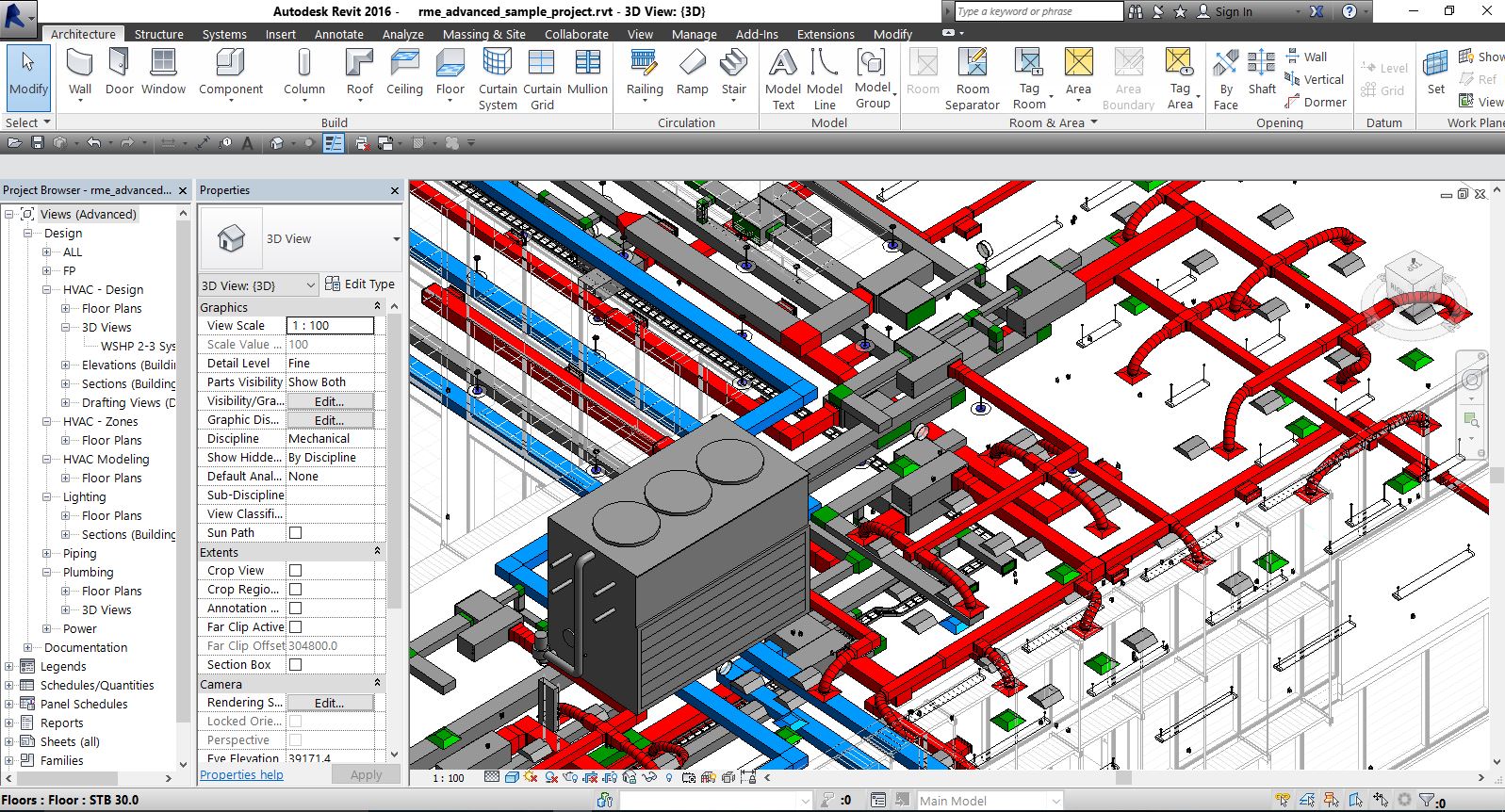Image resolution: width=1505 pixels, height=812 pixels.
Task: Open the Add-Ins ribbon tab
Action: click(x=757, y=34)
